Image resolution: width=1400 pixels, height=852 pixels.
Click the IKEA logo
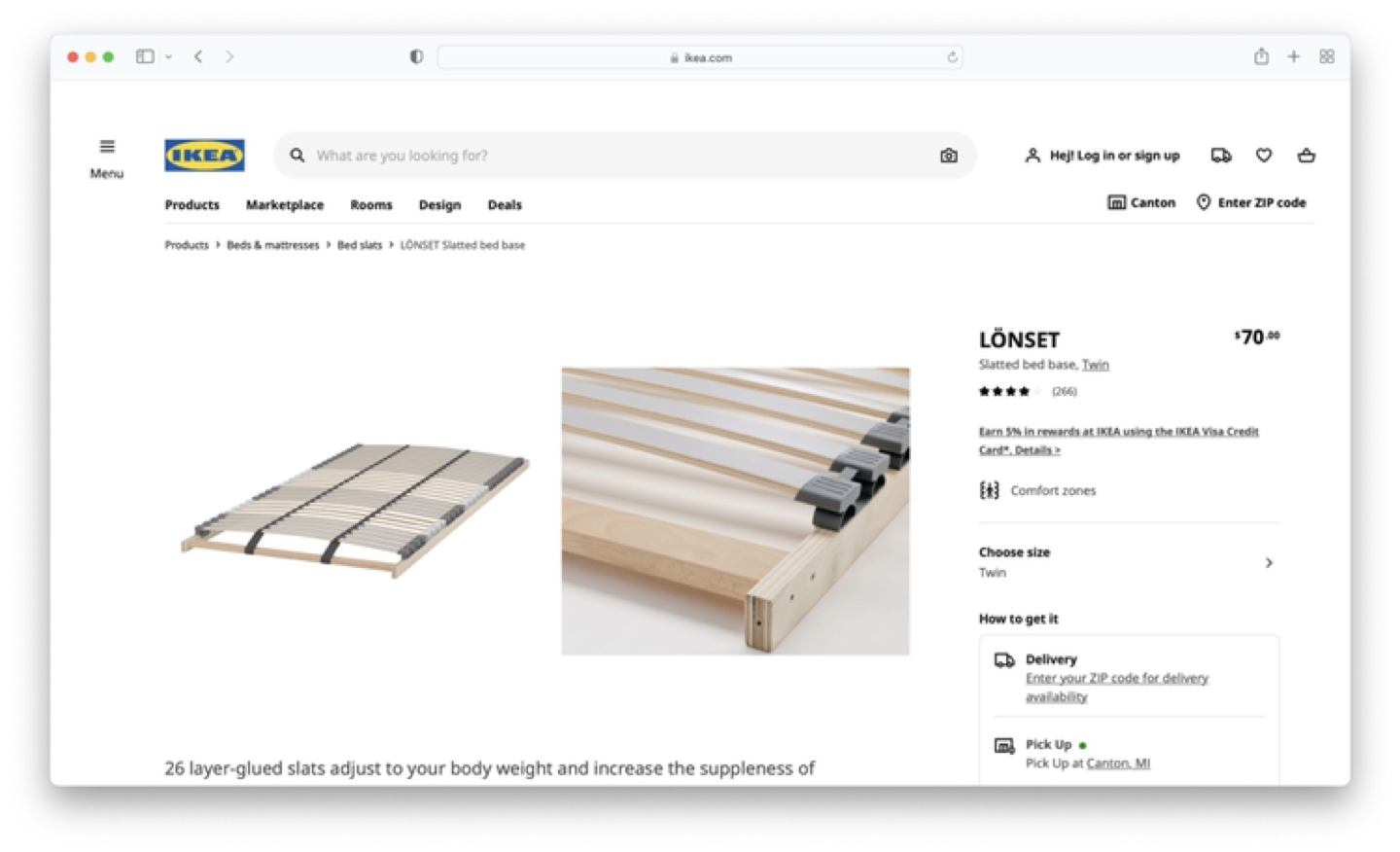click(204, 156)
